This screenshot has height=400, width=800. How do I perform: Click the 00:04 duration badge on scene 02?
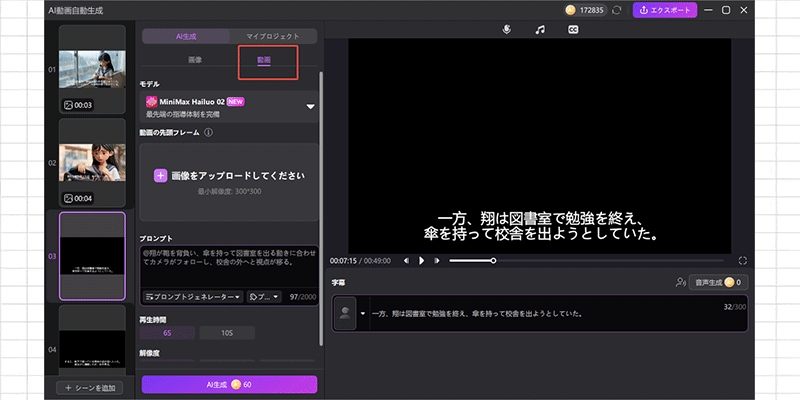78,198
